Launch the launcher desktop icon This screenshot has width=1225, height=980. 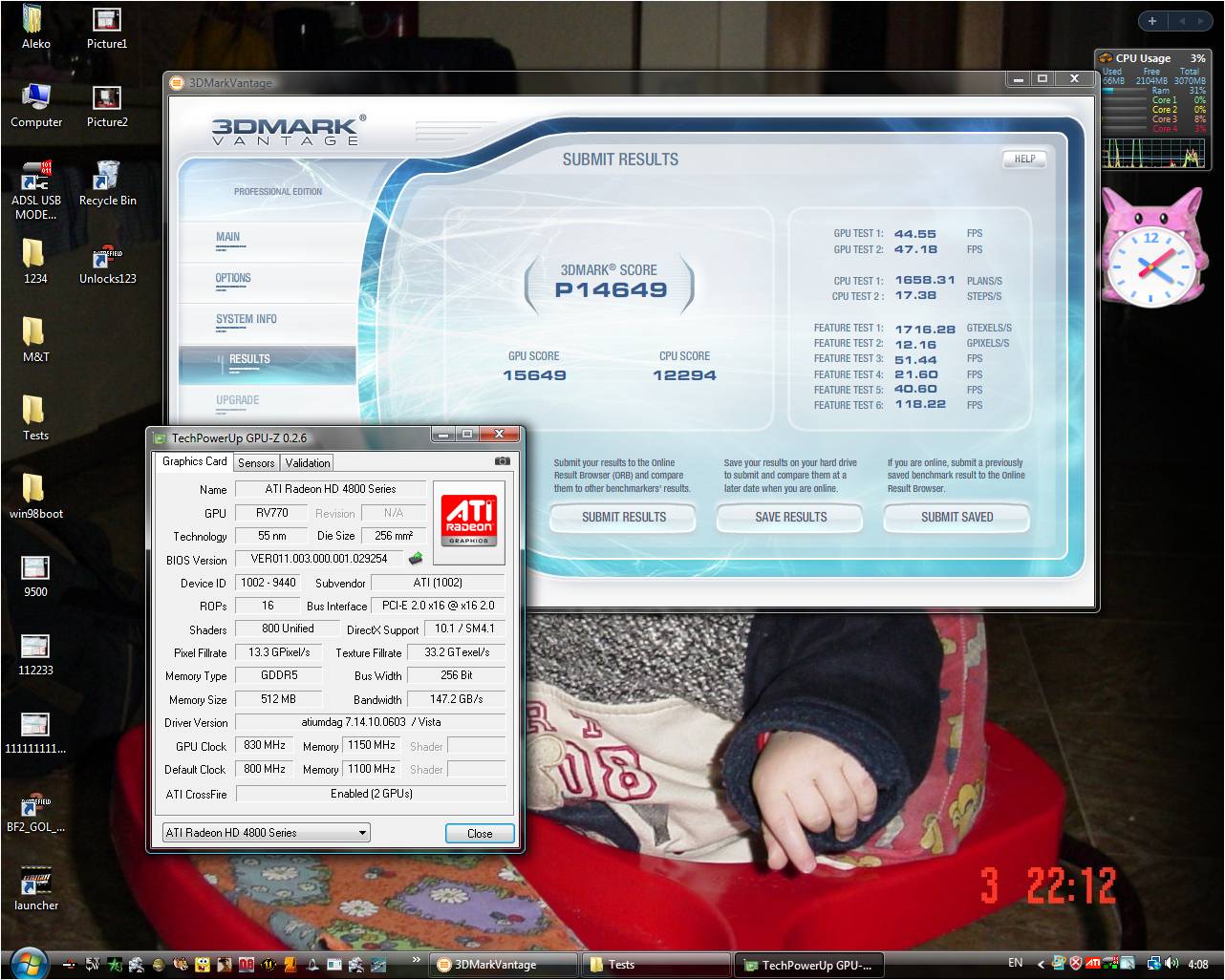35,888
